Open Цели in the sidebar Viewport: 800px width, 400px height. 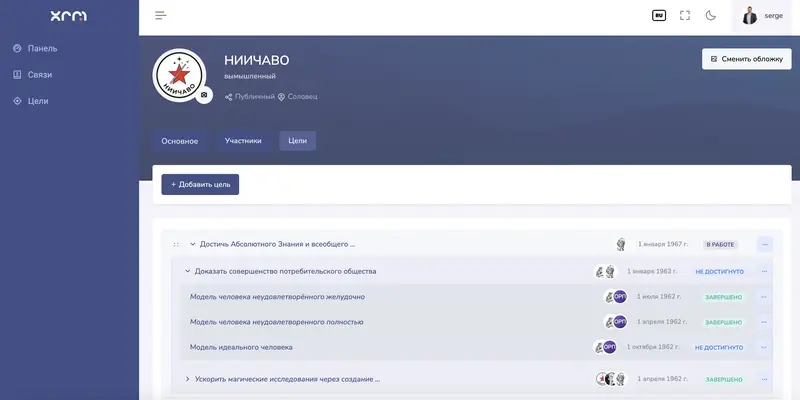click(x=38, y=101)
